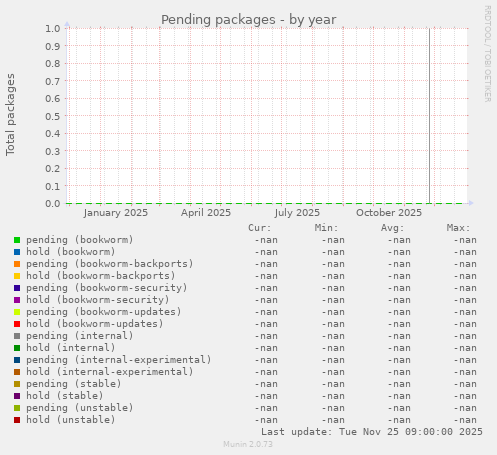
Task: Click the 'October 2025' axis label
Action: pos(389,213)
